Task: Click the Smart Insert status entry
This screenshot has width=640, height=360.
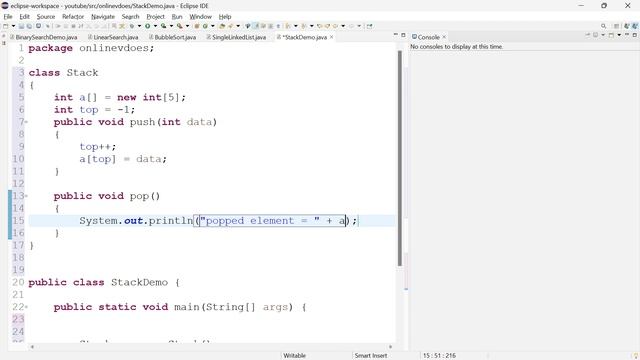Action: (x=371, y=356)
